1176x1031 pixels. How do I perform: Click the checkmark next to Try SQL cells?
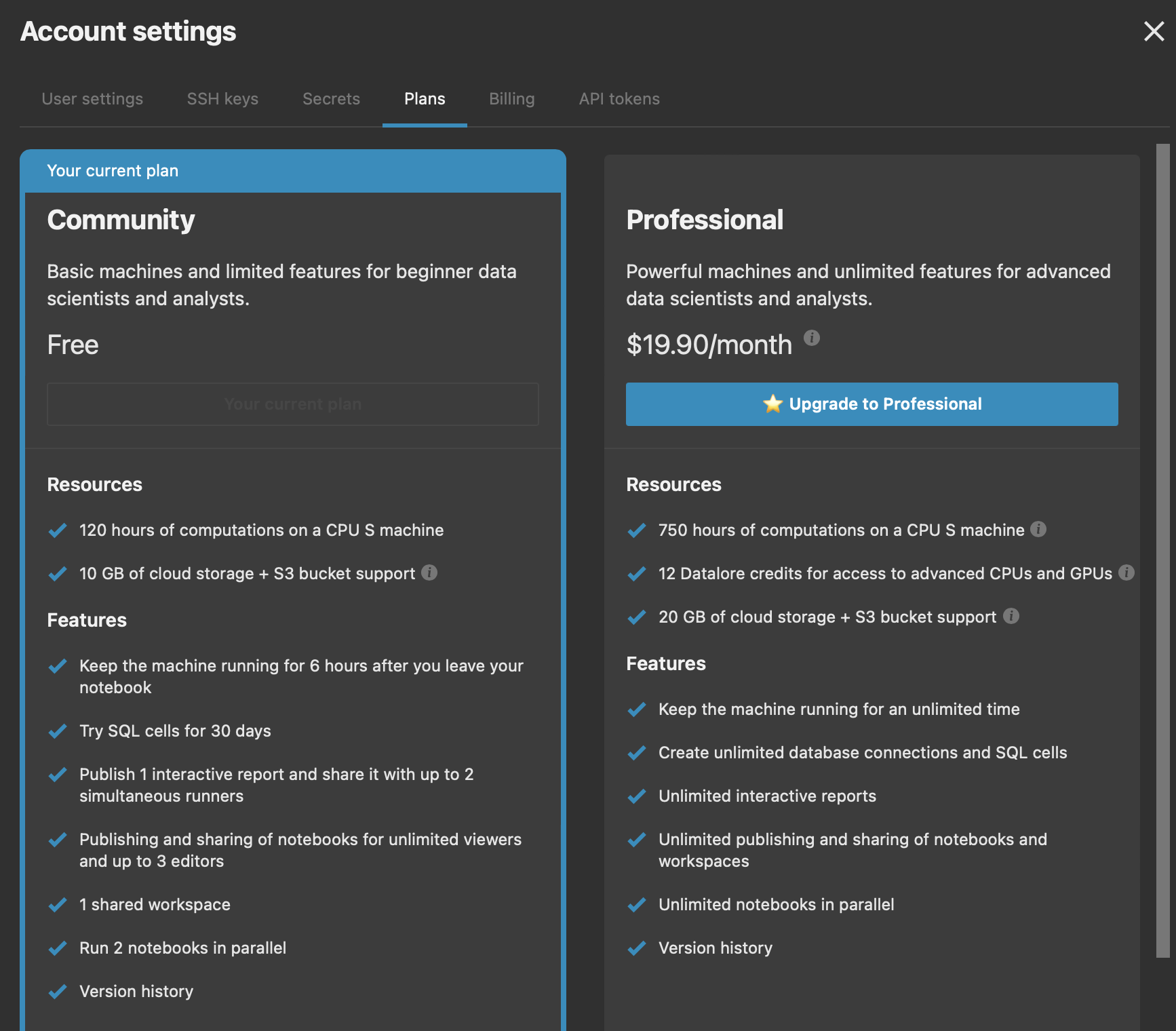click(58, 731)
